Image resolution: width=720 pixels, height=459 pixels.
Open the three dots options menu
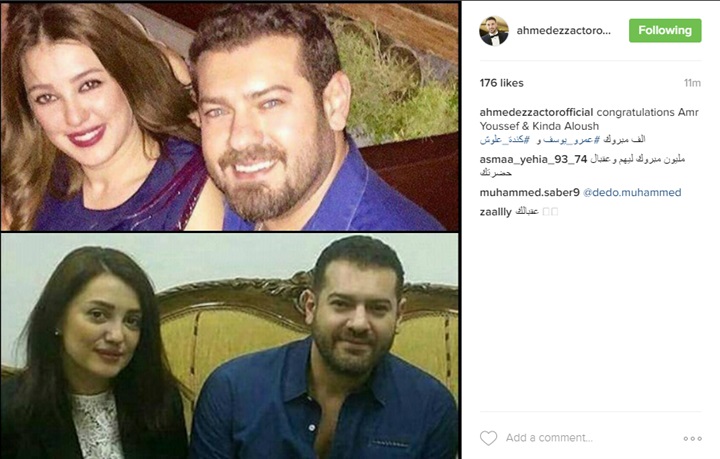(692, 439)
